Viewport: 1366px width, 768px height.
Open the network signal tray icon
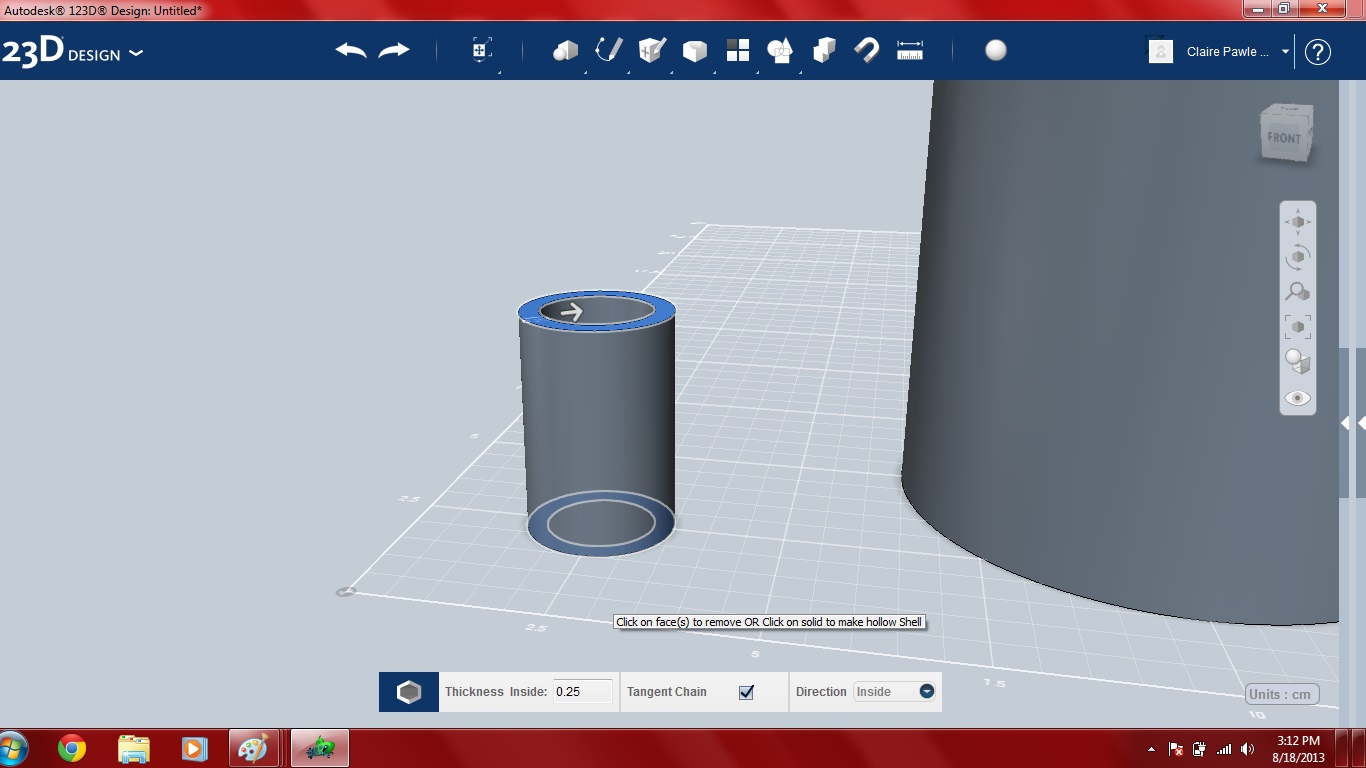click(x=1223, y=749)
